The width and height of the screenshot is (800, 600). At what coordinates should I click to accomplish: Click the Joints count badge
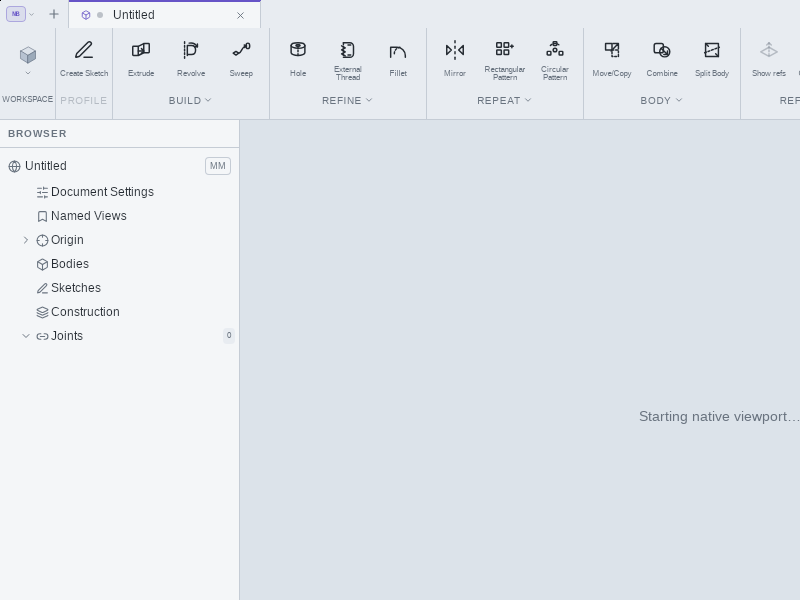pos(229,335)
